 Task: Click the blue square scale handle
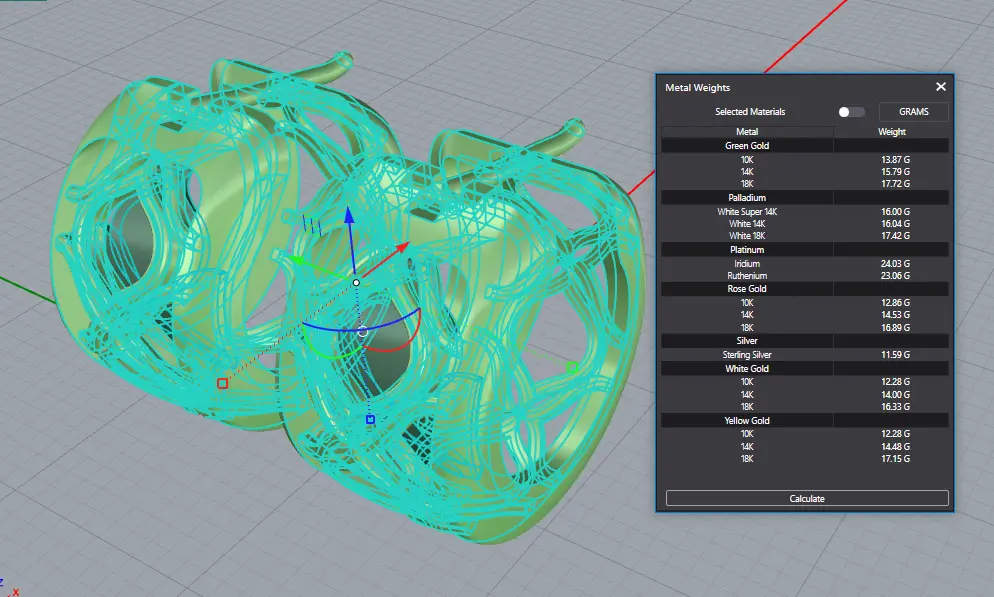point(370,420)
